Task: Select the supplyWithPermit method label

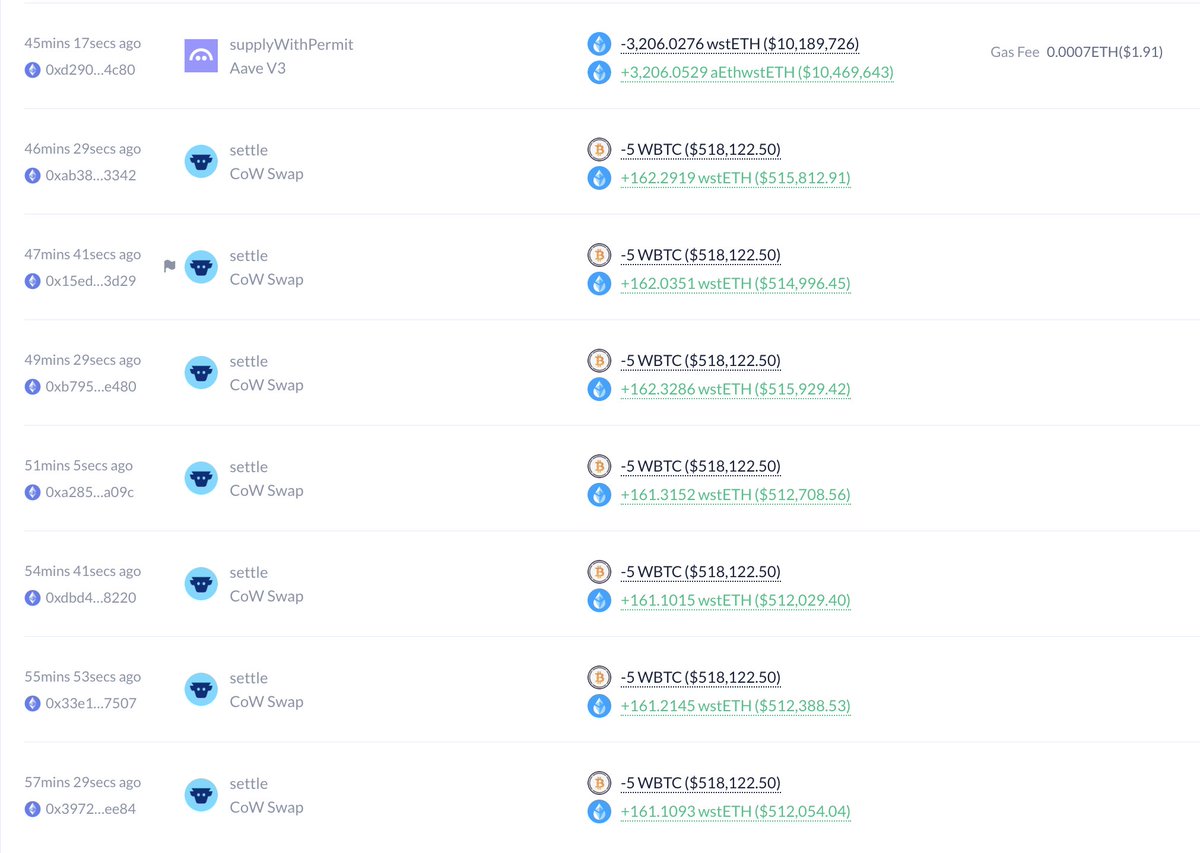Action: tap(292, 44)
